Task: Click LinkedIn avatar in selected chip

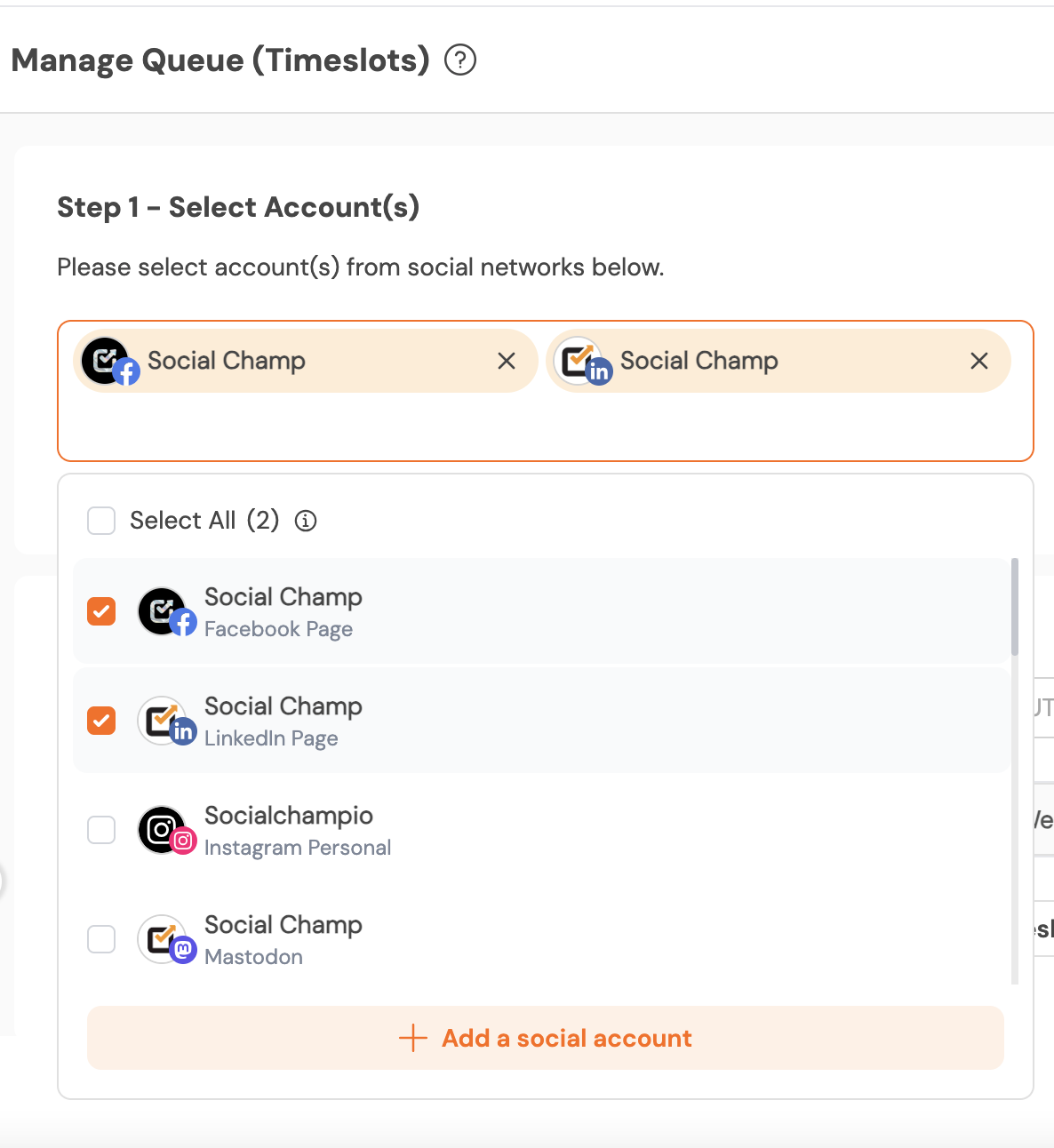Action: tap(579, 361)
